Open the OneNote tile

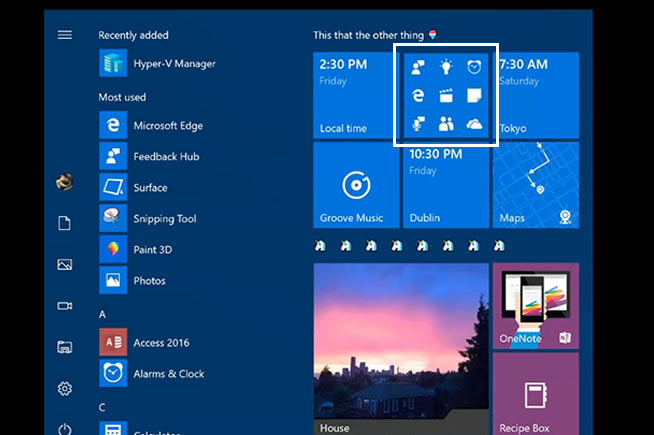pyautogui.click(x=536, y=306)
